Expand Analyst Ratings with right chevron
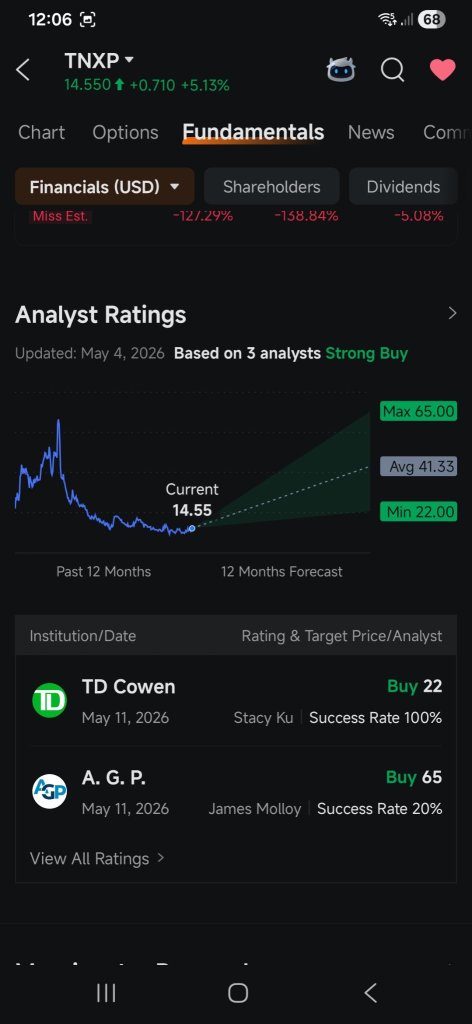This screenshot has height=1024, width=472. [452, 313]
